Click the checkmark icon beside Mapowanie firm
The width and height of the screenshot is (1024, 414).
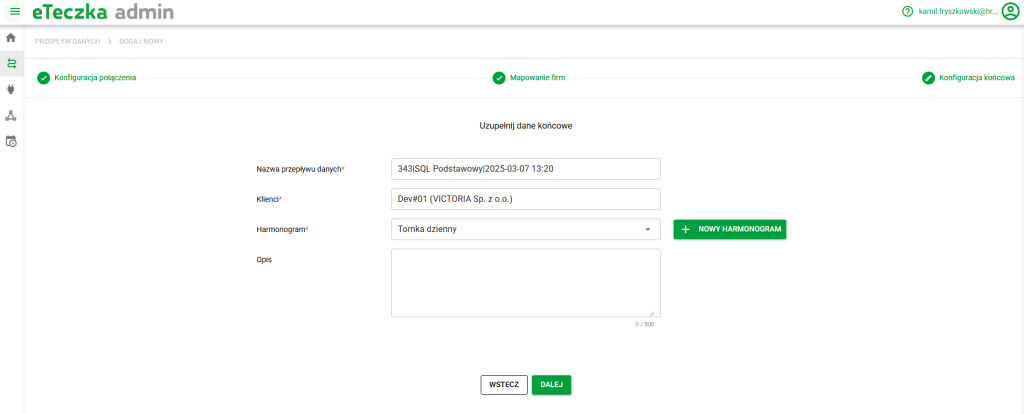[498, 78]
